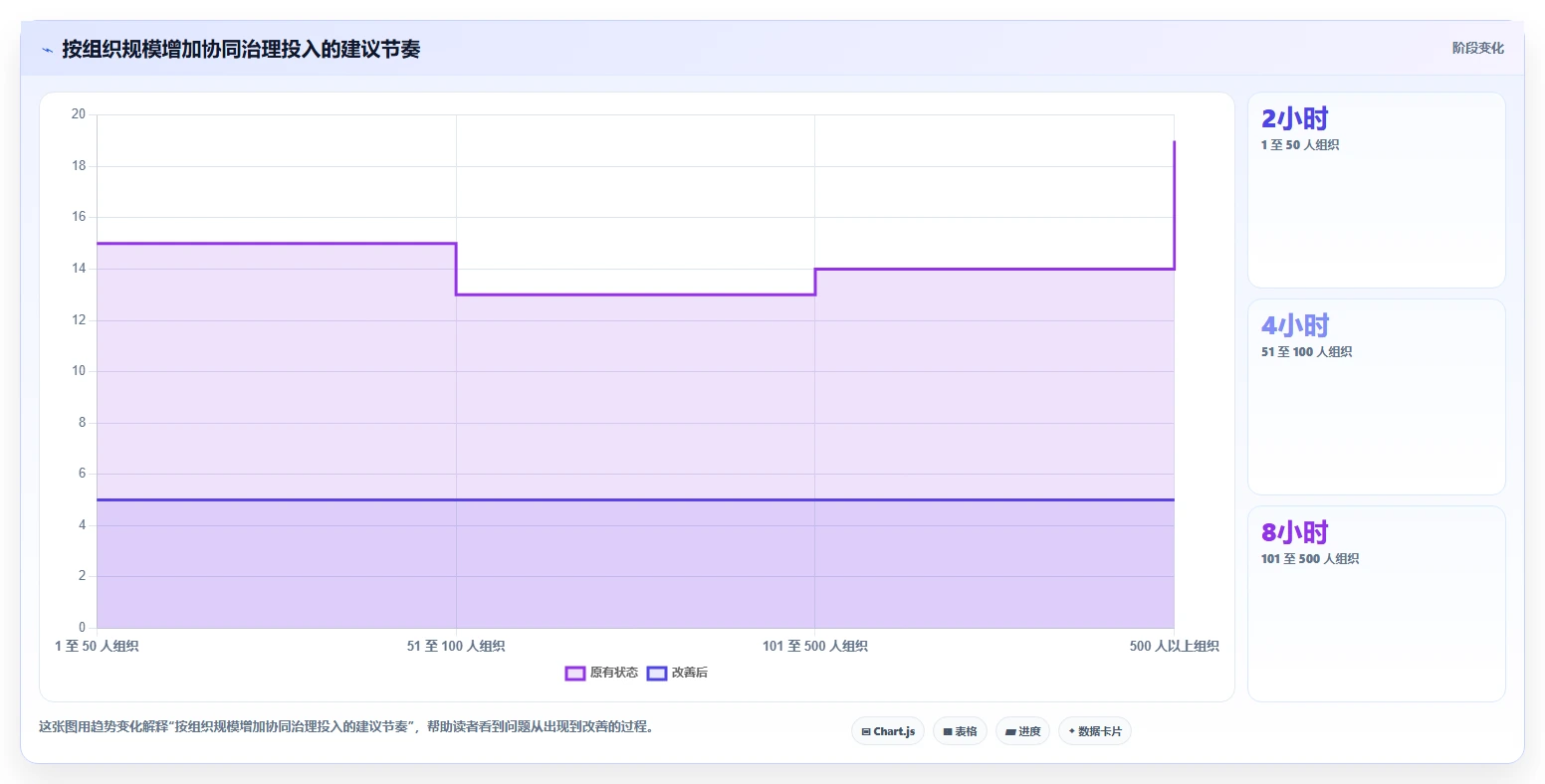Select the 数据卡片 tag
The width and height of the screenshot is (1545, 784).
(1095, 731)
